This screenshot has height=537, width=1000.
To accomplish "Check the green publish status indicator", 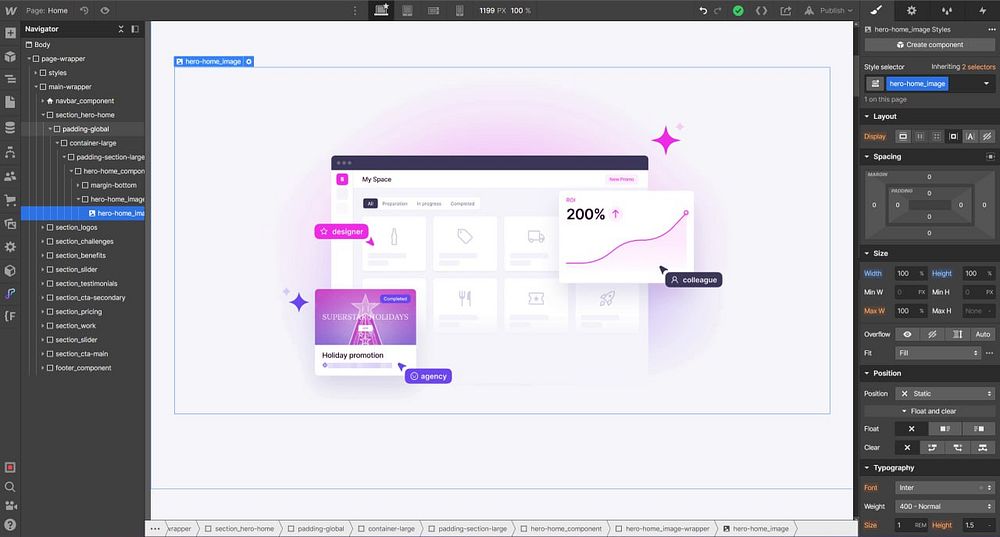I will click(738, 11).
